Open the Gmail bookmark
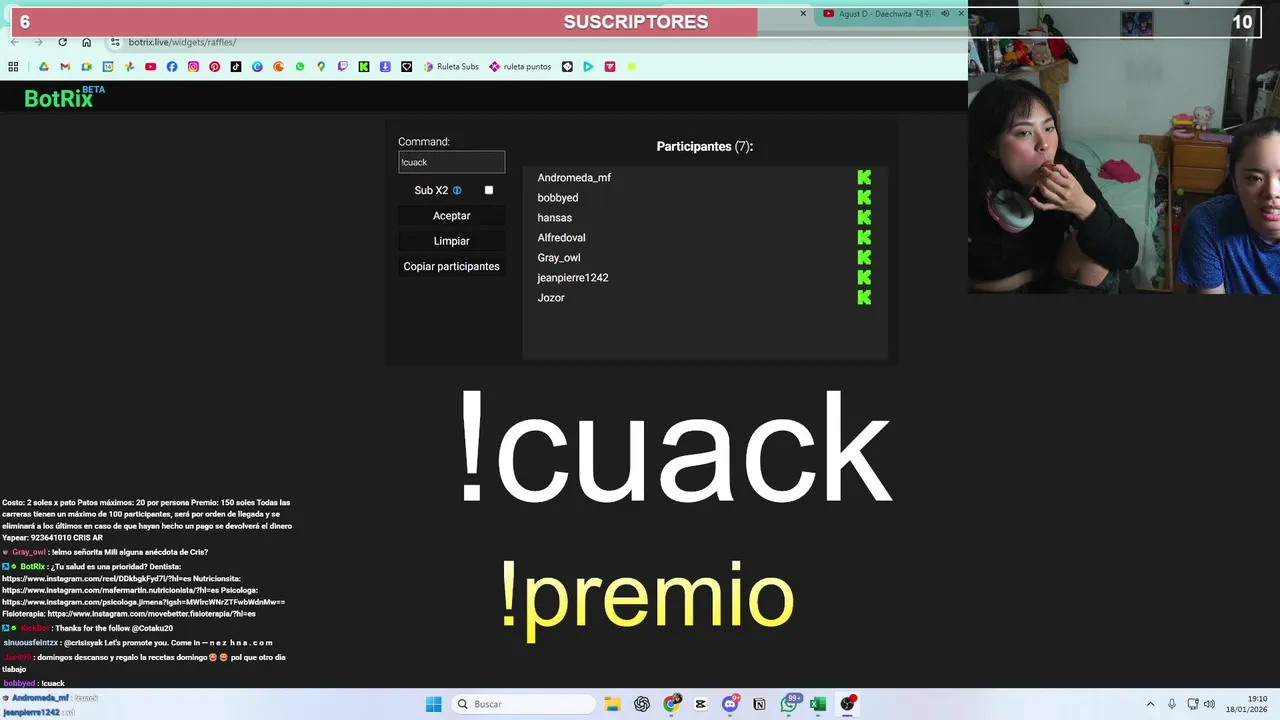Viewport: 1280px width, 720px height. click(65, 67)
